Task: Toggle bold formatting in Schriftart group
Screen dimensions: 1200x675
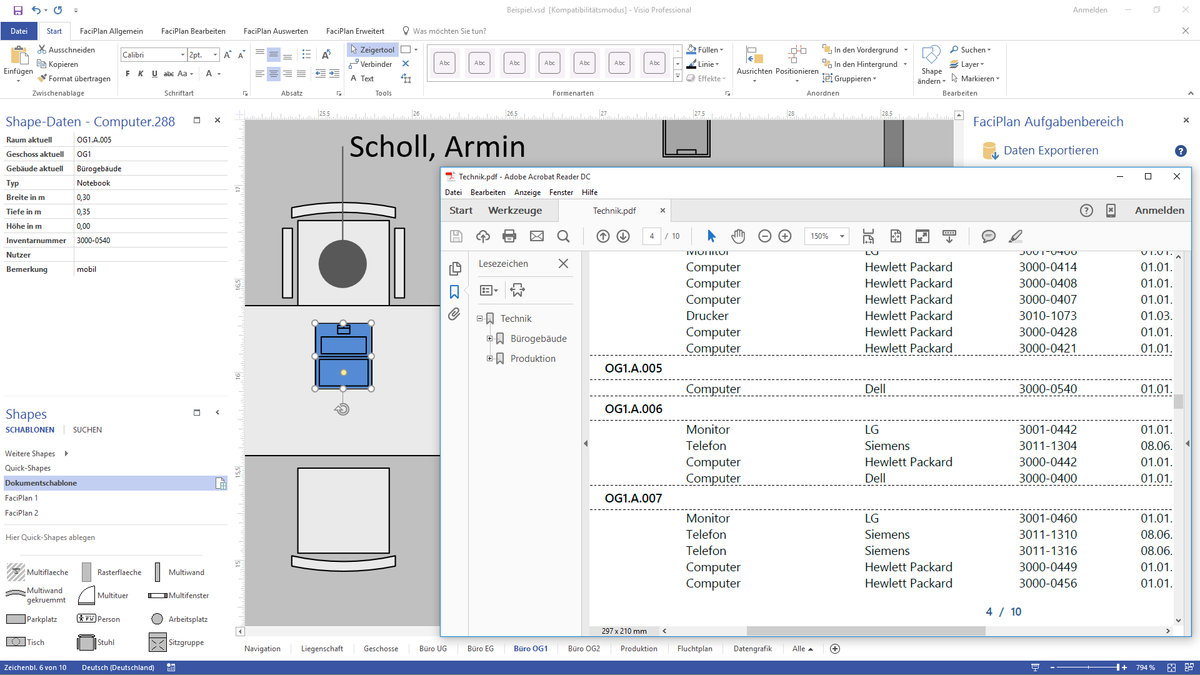Action: [126, 73]
